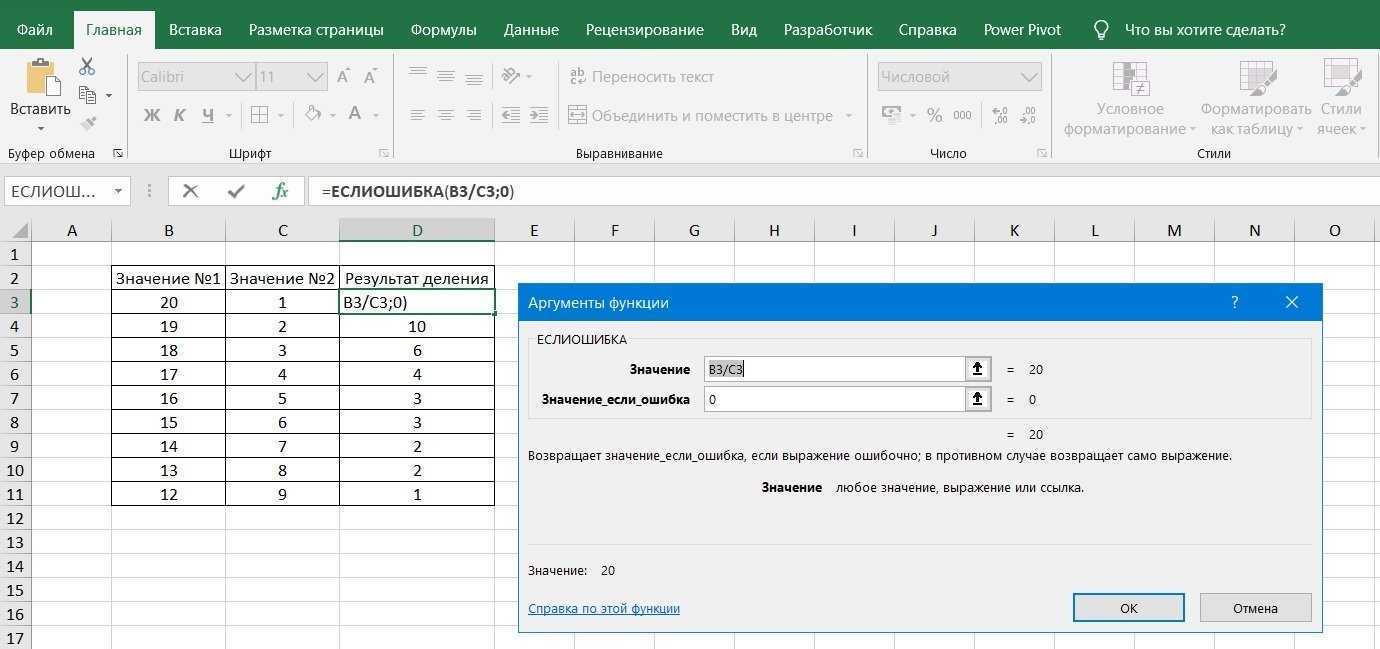Switch to the Вставка ribbon tab

[x=194, y=29]
